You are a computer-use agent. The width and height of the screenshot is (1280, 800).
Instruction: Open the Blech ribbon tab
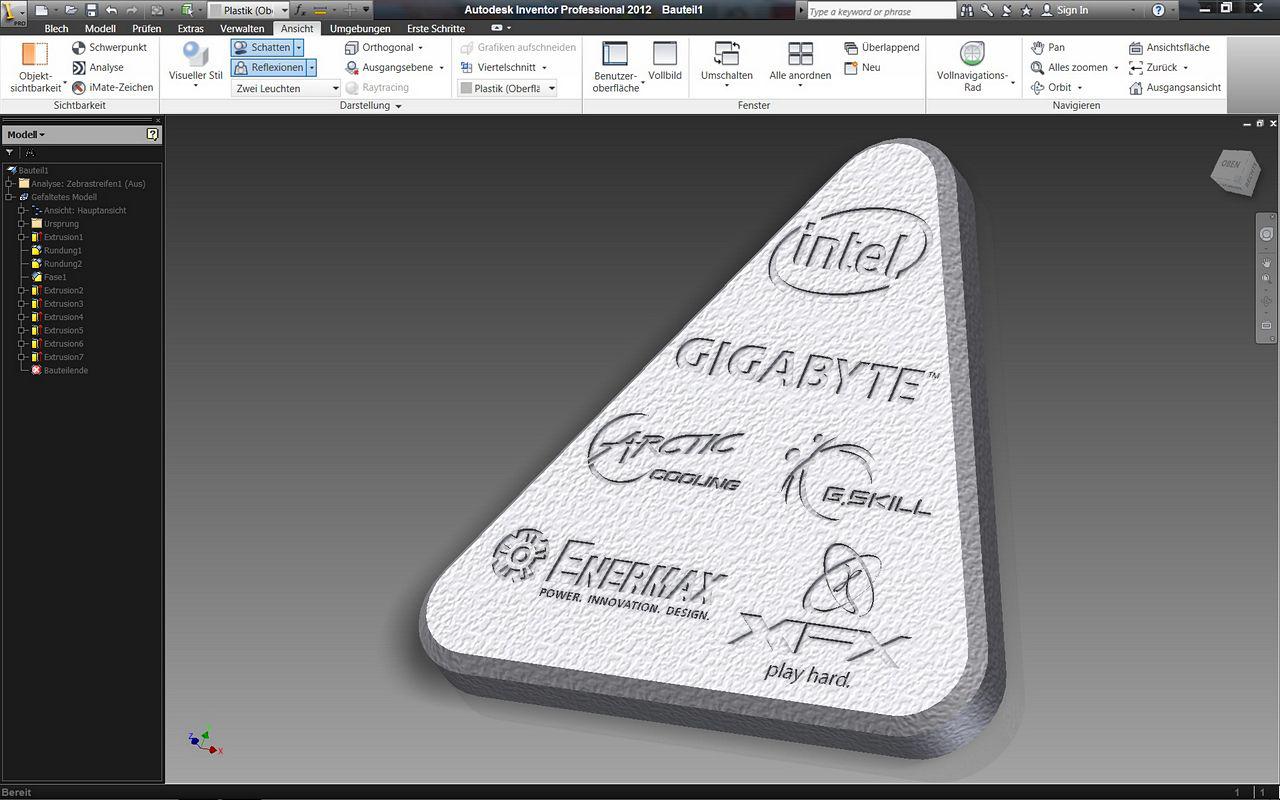point(56,29)
